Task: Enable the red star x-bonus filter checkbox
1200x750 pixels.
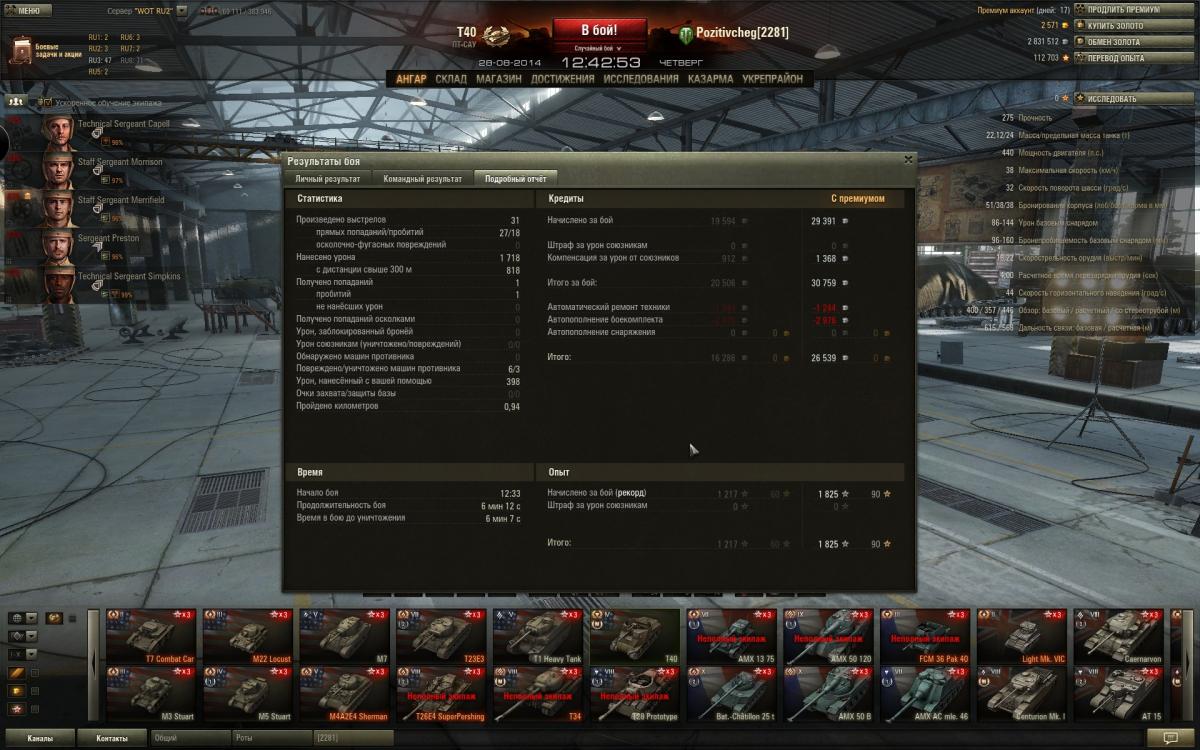Action: (x=35, y=709)
